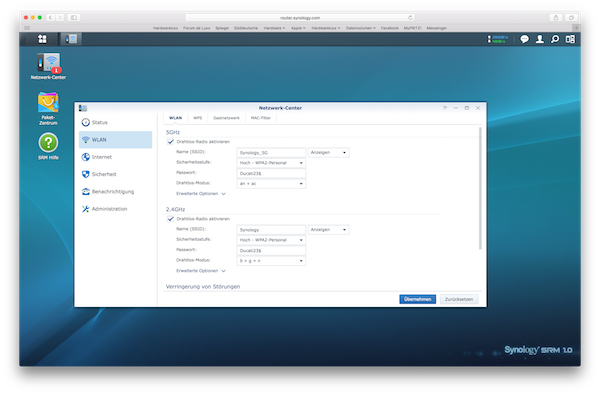Open the notifications speech bubble icon
Viewport: 600px width, 394px height.
click(524, 39)
